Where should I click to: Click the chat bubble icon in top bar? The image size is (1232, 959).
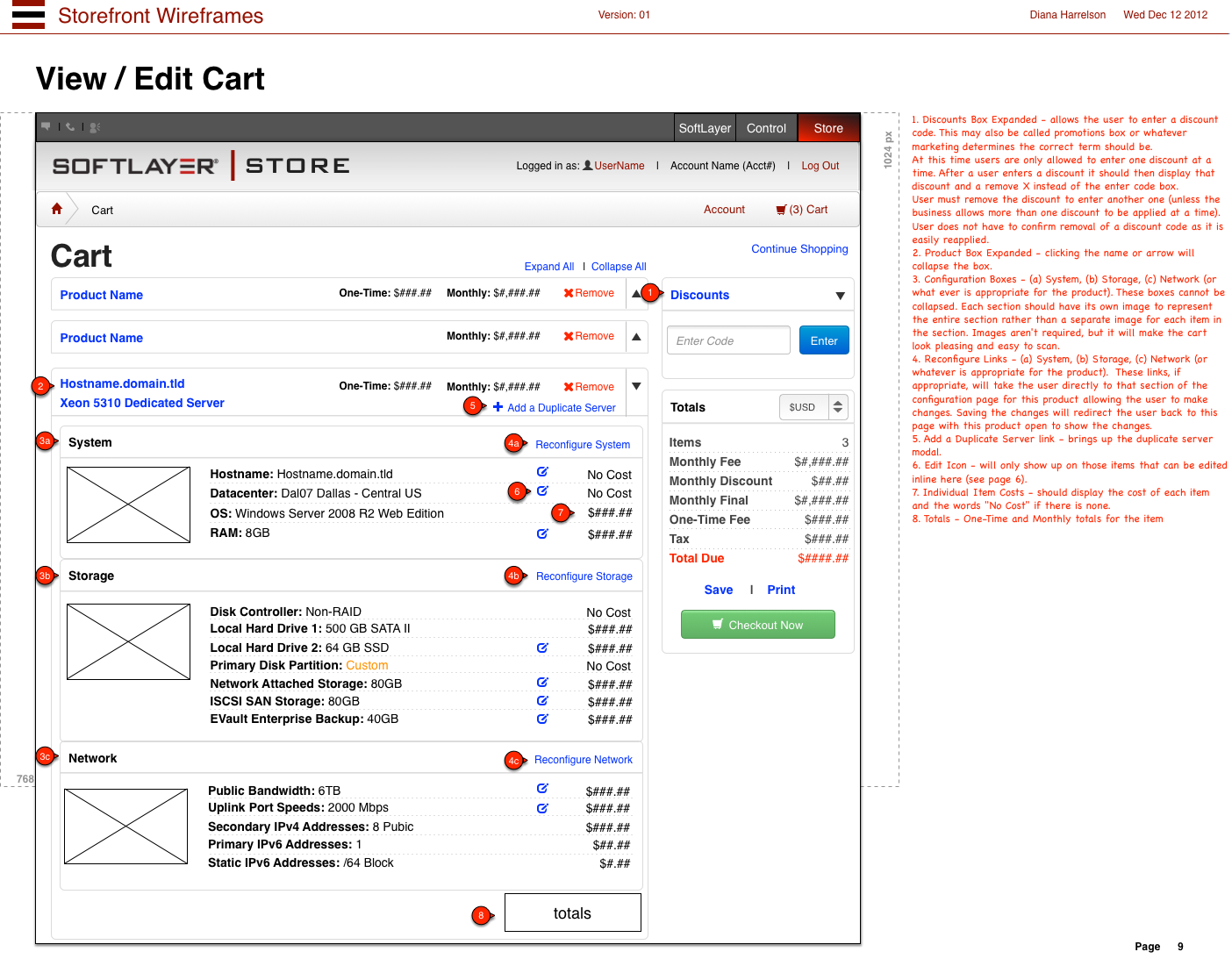(x=46, y=126)
